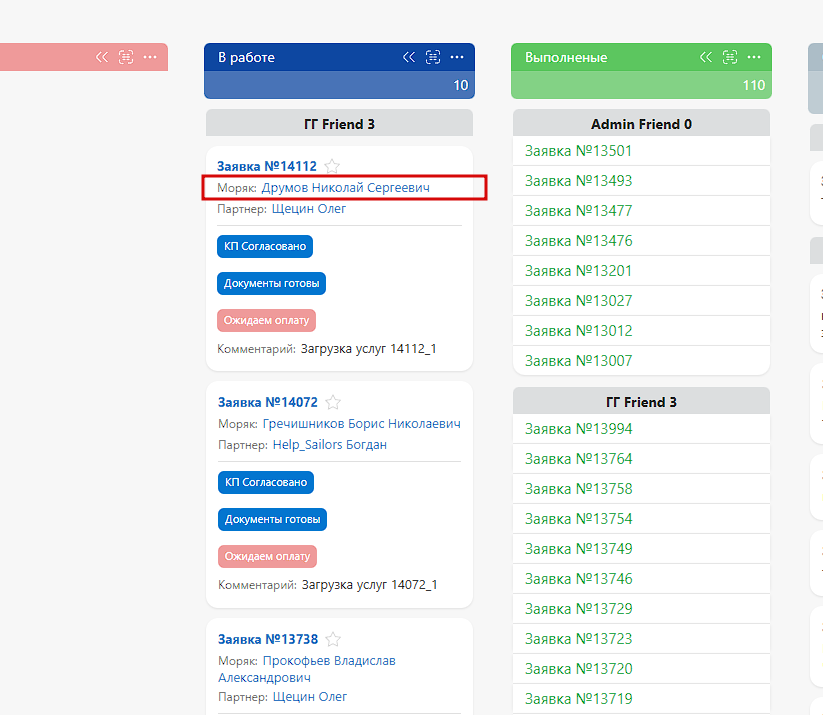Click ГГ Friend 3 group header in В работе
Screen dimensions: 823x715
pos(340,124)
